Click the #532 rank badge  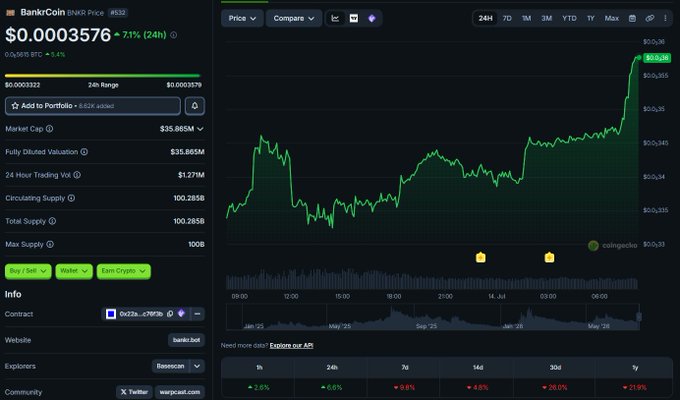coord(118,13)
